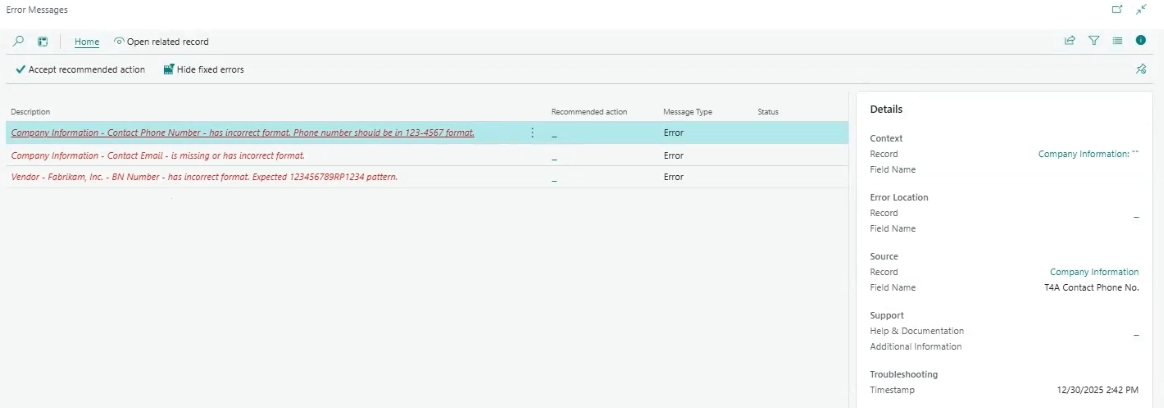
Task: Click the collapse page arrows icon
Action: [1141, 9]
